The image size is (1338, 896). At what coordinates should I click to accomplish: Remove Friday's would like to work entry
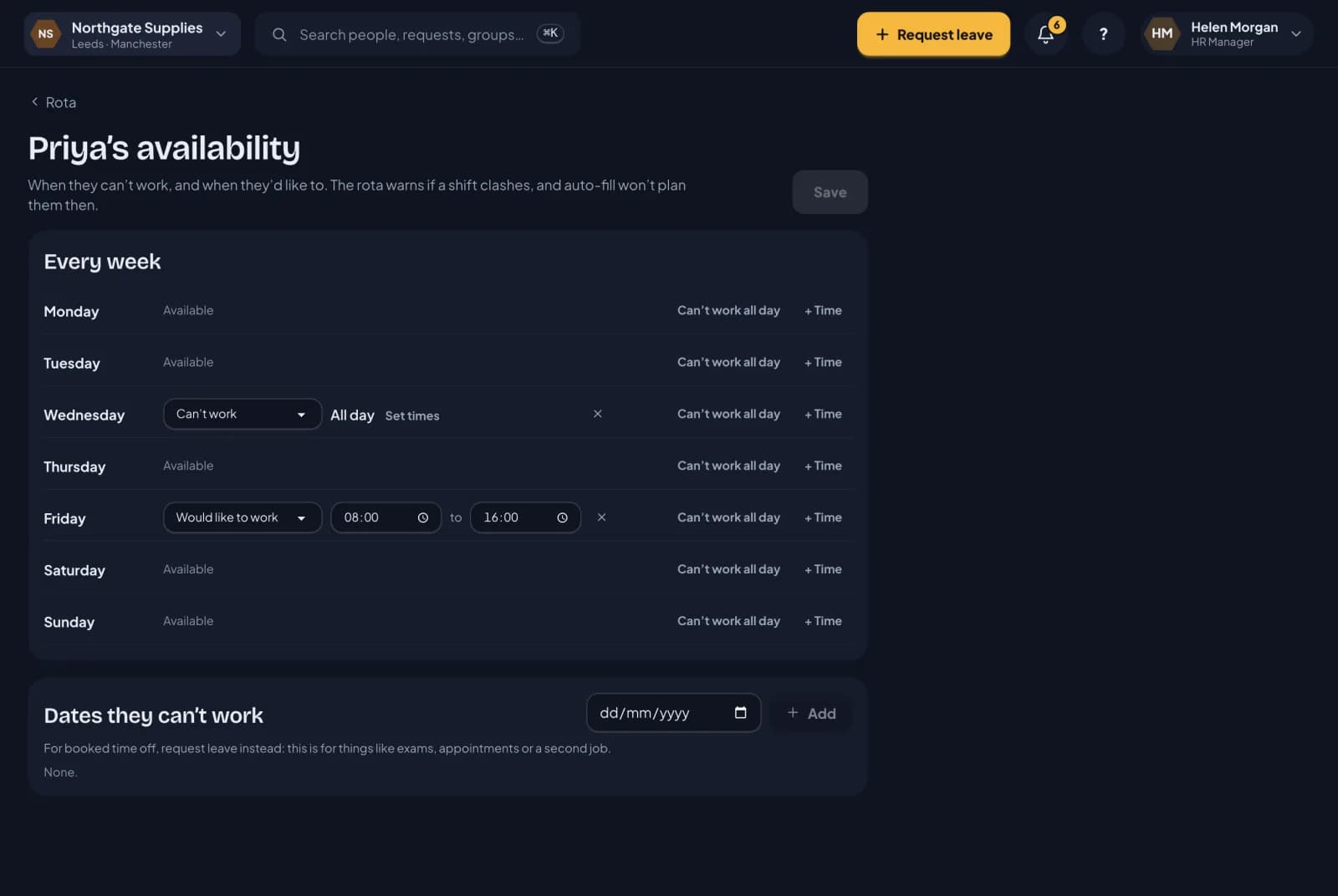[x=601, y=517]
